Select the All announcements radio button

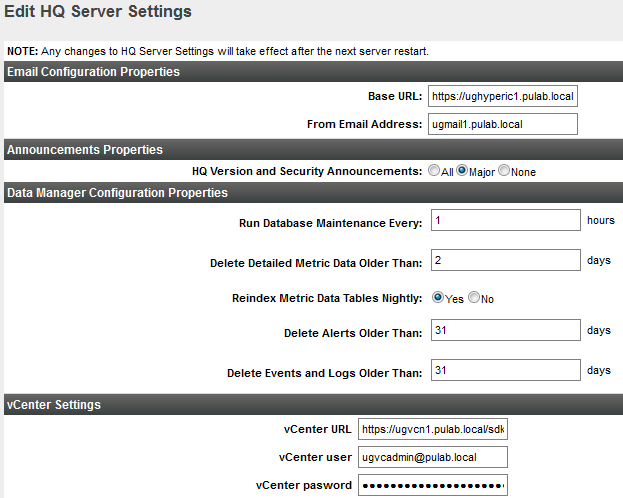(x=434, y=171)
